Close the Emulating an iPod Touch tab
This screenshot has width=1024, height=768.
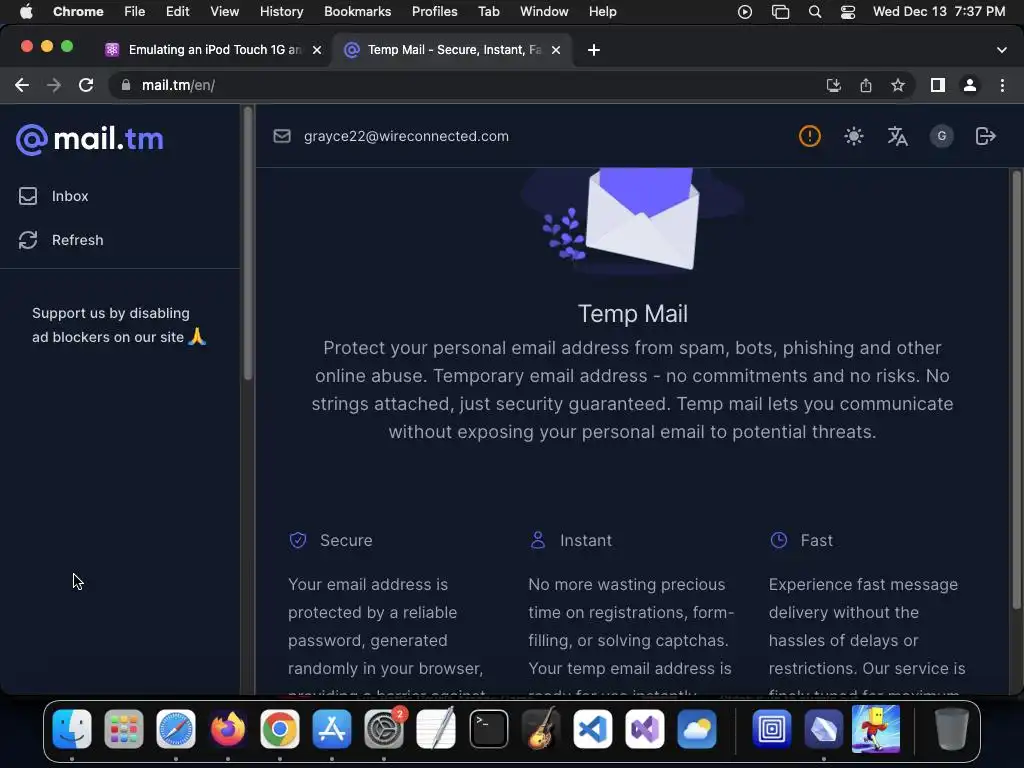[317, 50]
